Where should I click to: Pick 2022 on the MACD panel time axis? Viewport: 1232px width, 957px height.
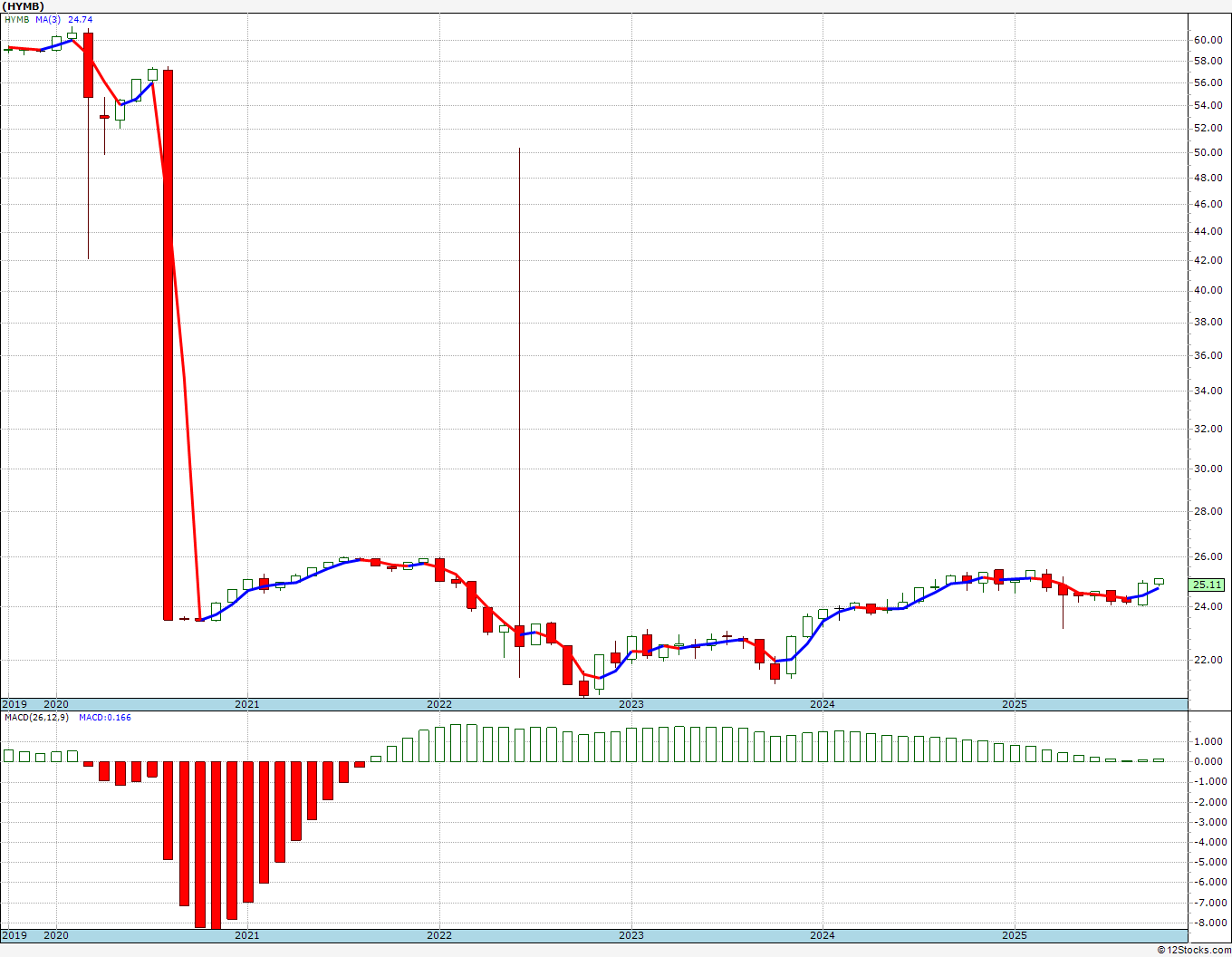439,935
